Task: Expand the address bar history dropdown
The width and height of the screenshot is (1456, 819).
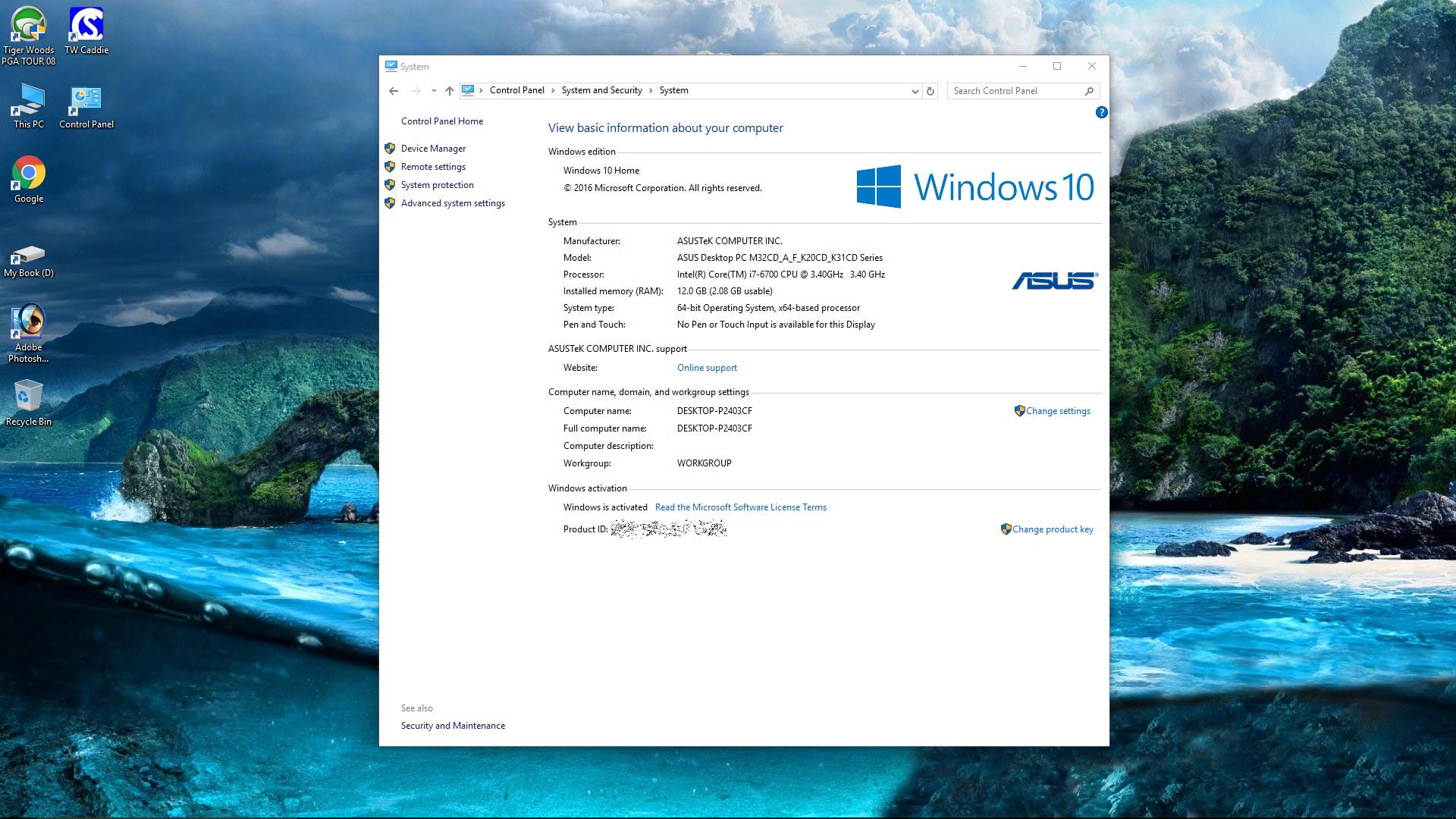Action: pyautogui.click(x=915, y=91)
